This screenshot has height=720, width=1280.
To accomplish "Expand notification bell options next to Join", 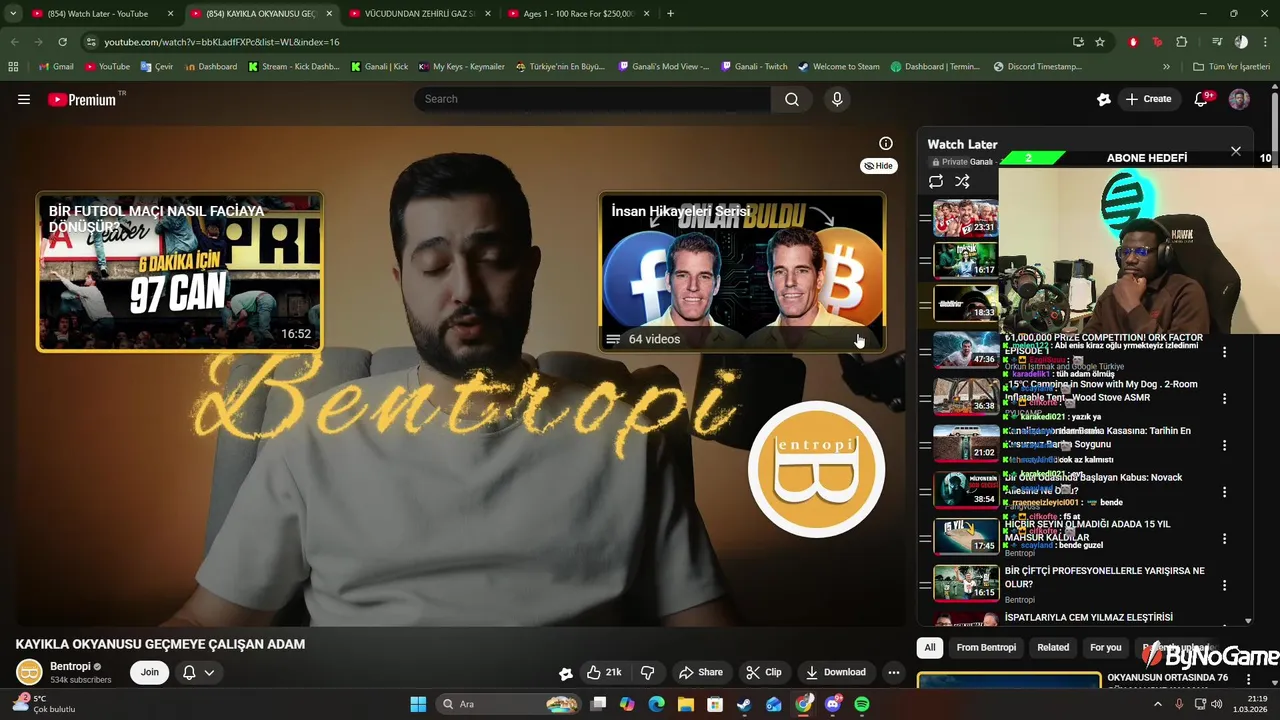I will pyautogui.click(x=209, y=672).
